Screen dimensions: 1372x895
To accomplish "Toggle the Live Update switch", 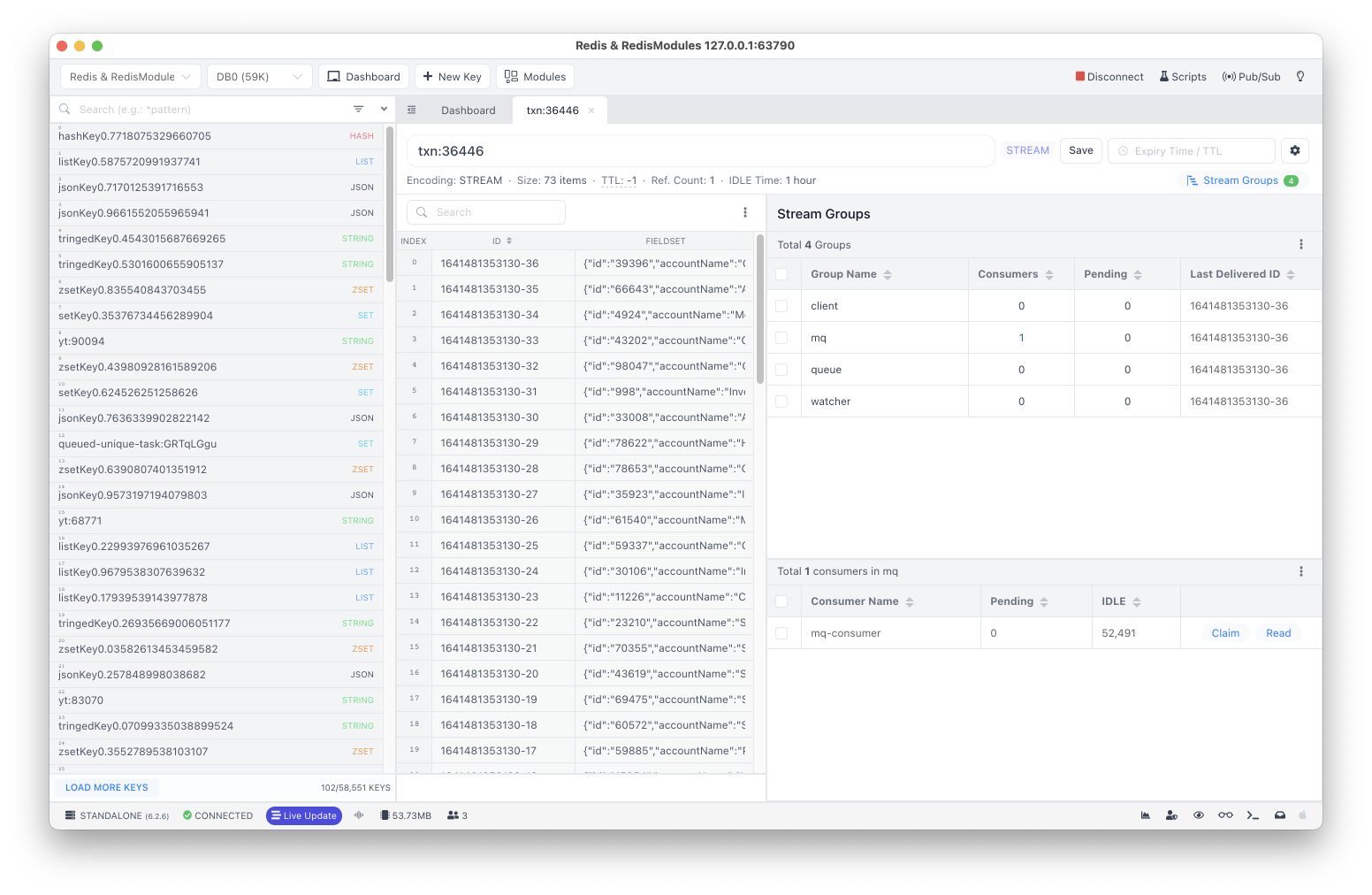I will [304, 815].
